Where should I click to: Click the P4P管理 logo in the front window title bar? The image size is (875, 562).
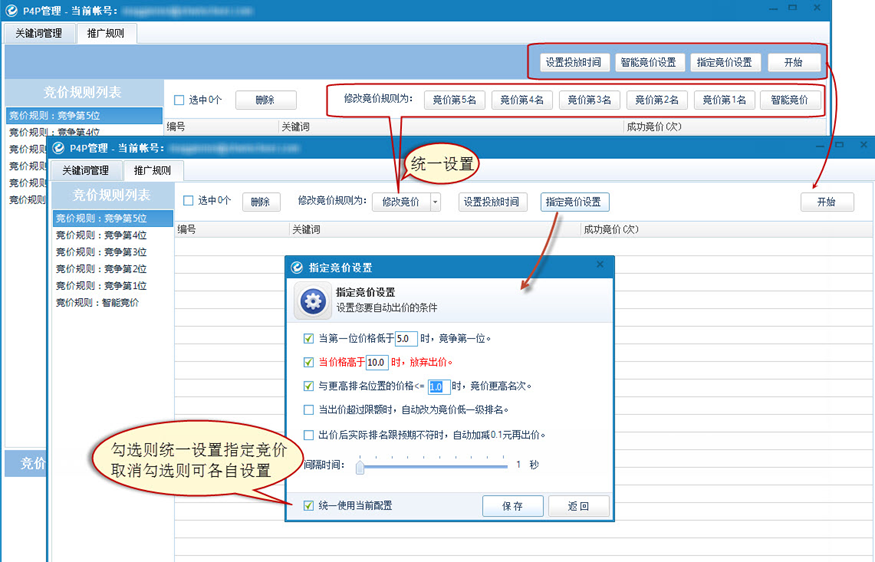(59, 147)
